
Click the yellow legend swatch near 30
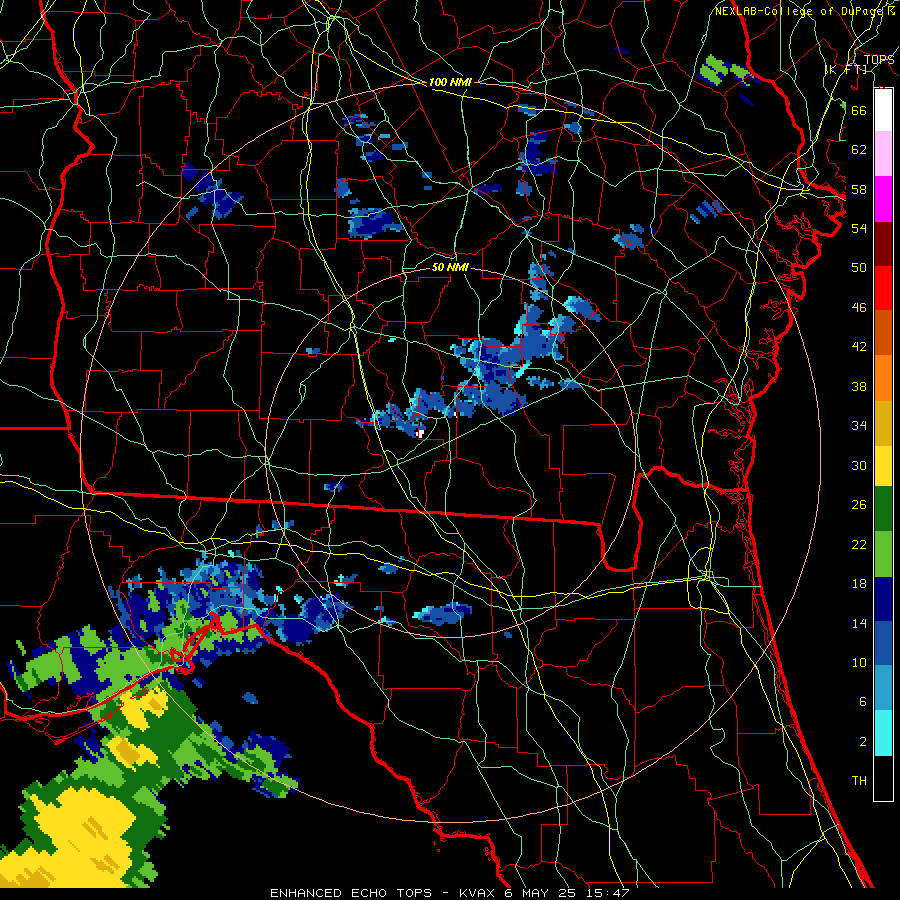click(x=883, y=465)
